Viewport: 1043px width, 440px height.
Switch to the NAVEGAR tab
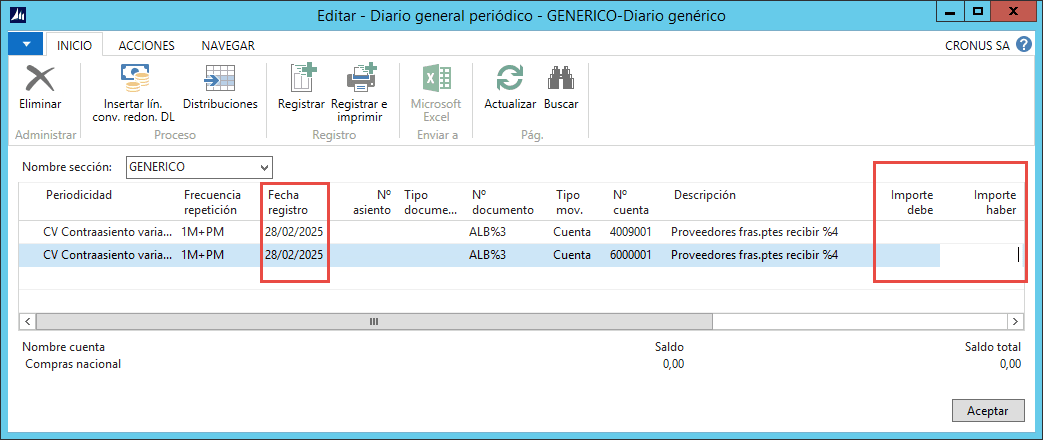228,45
